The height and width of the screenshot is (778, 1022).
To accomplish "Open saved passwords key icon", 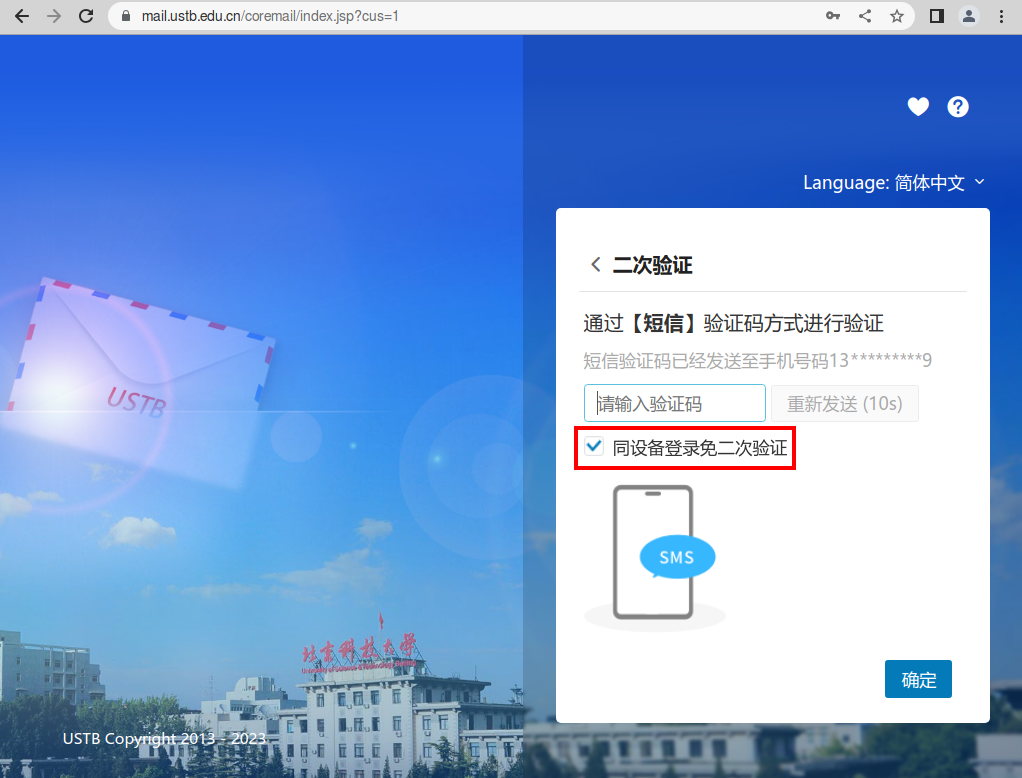I will [x=832, y=16].
